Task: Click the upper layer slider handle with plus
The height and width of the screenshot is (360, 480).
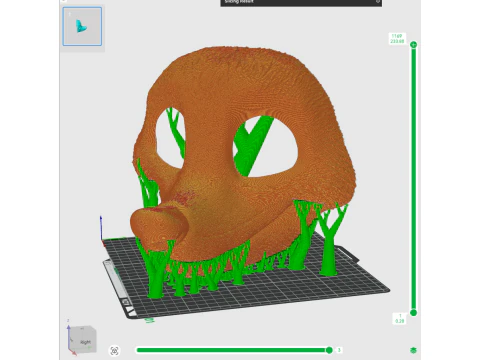Action: point(414,45)
